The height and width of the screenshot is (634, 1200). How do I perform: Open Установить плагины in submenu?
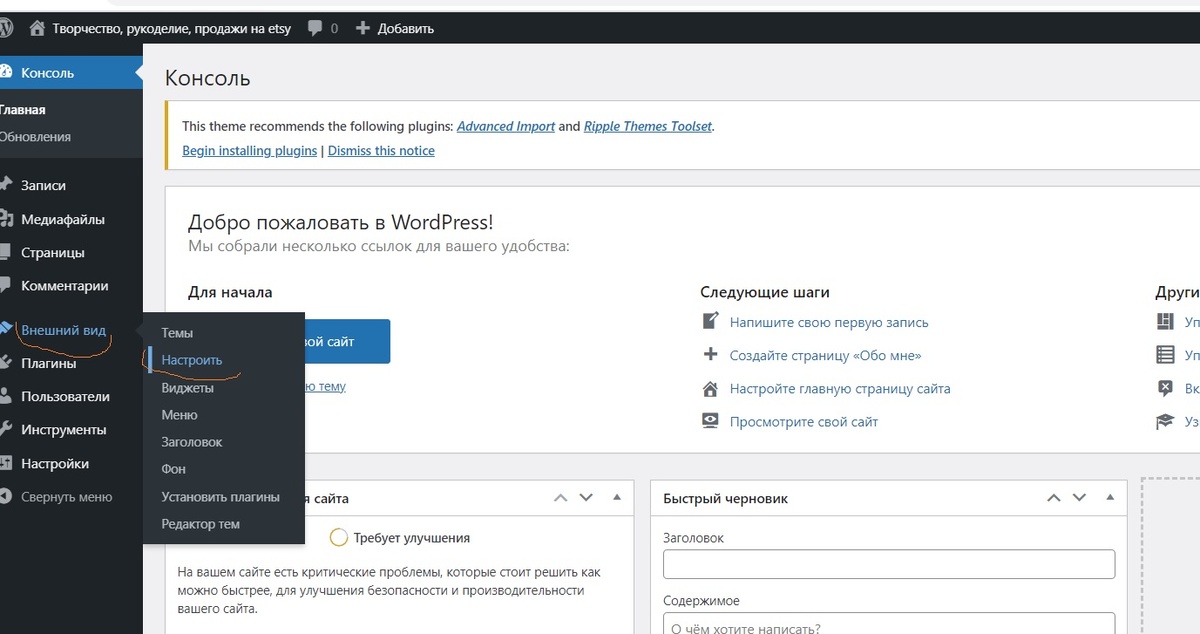(x=220, y=496)
